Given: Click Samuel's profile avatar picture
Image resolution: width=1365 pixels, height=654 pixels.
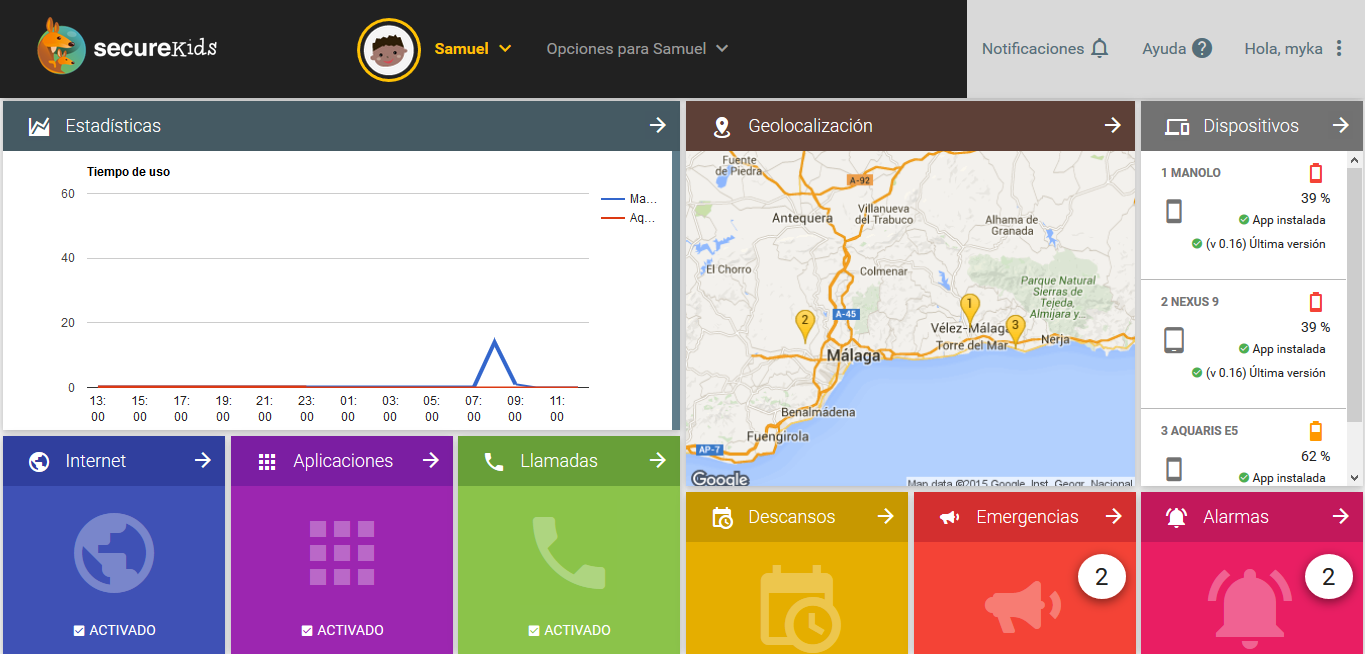Looking at the screenshot, I should (x=388, y=49).
